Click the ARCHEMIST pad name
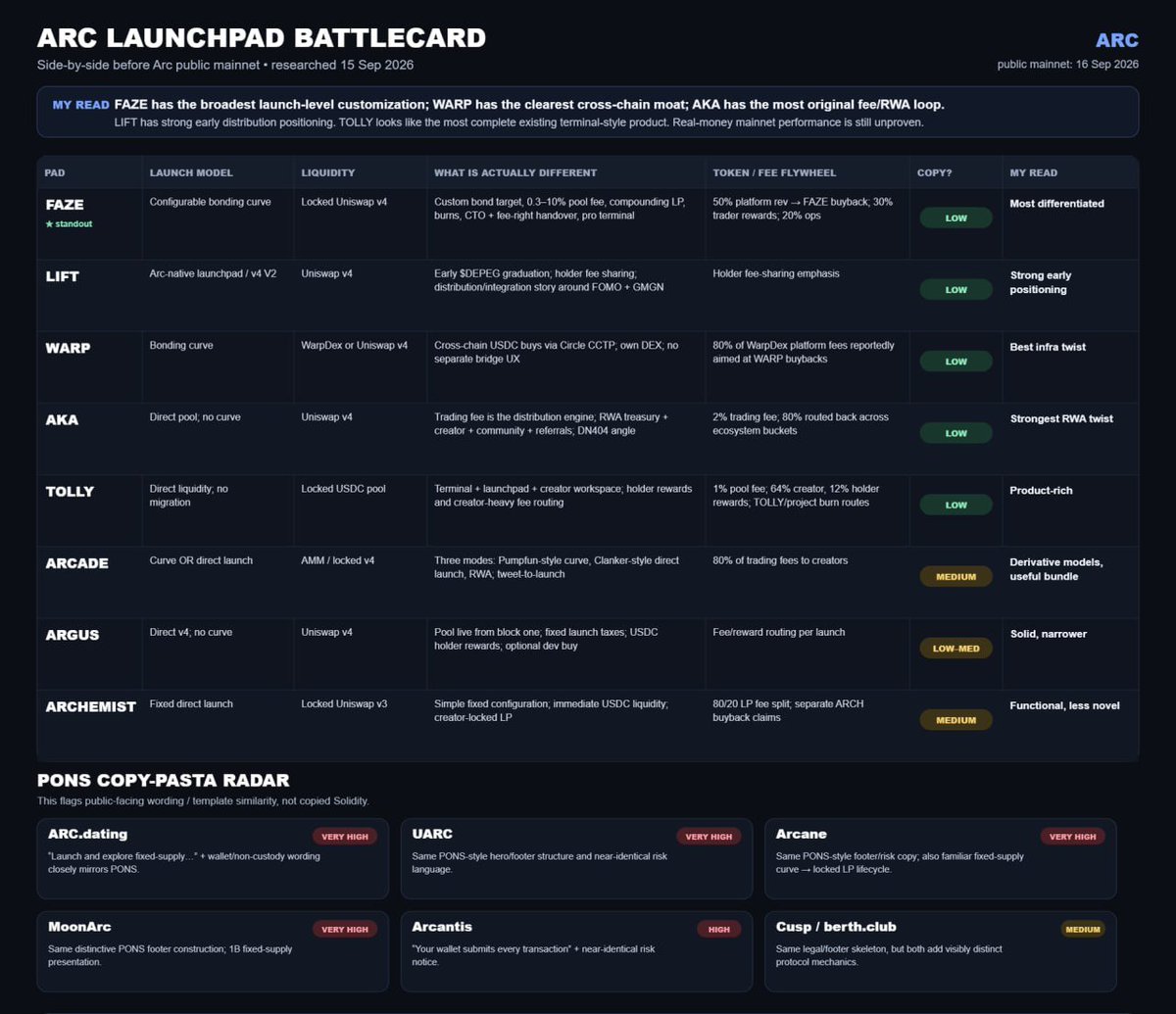 click(x=90, y=706)
